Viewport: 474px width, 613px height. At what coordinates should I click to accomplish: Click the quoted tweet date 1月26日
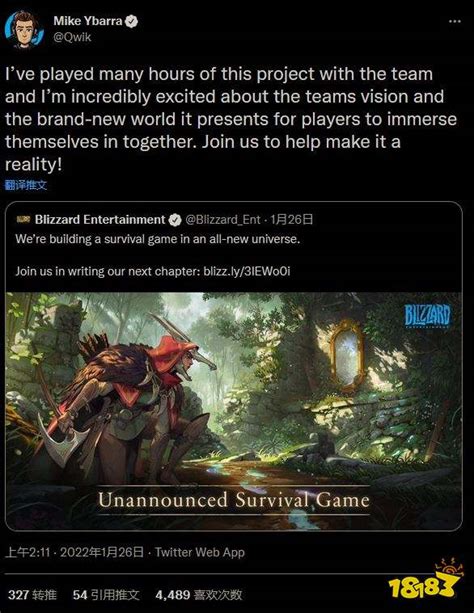(292, 220)
